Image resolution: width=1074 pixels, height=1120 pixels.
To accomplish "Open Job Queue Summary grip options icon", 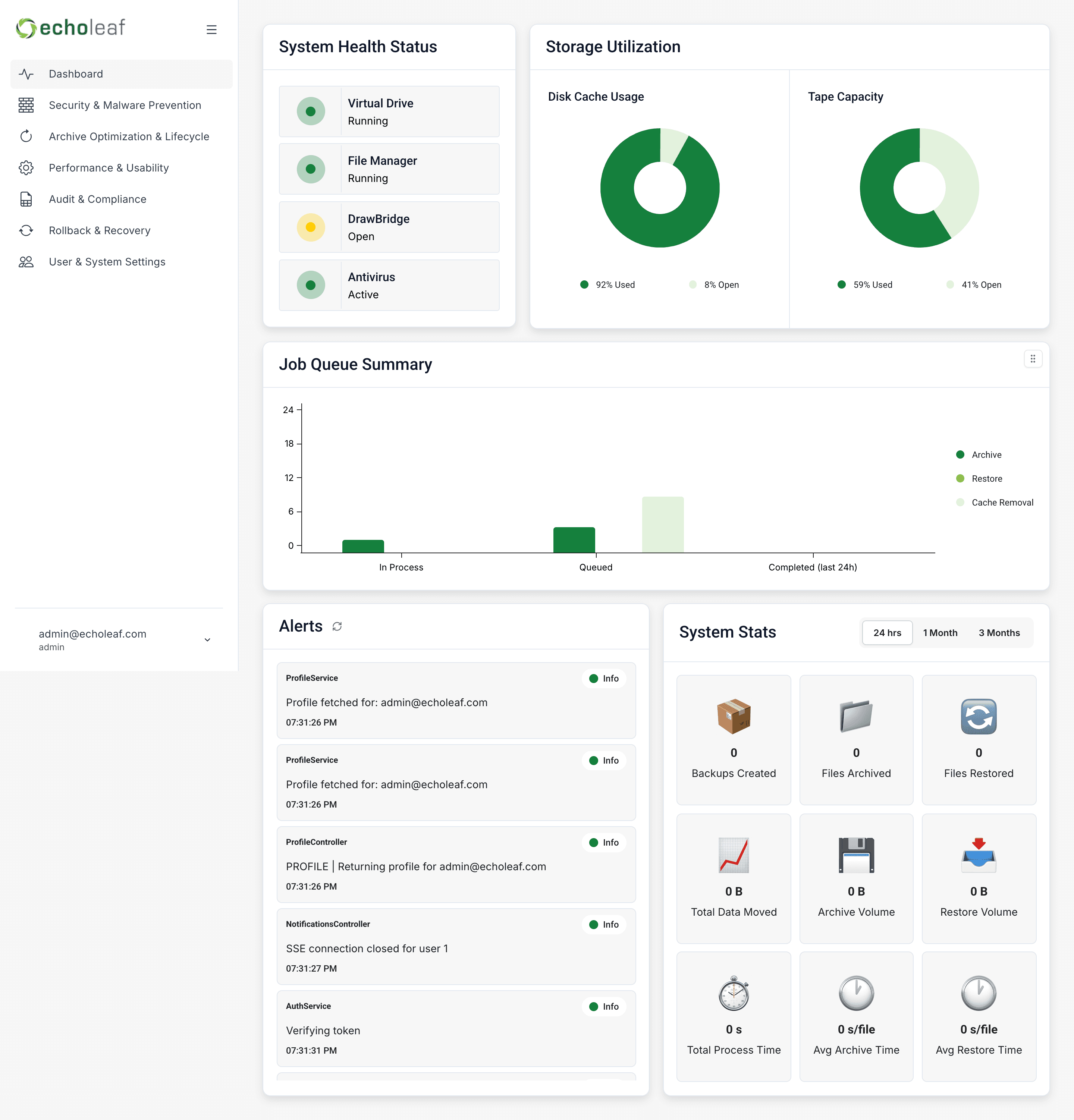I will click(1032, 359).
